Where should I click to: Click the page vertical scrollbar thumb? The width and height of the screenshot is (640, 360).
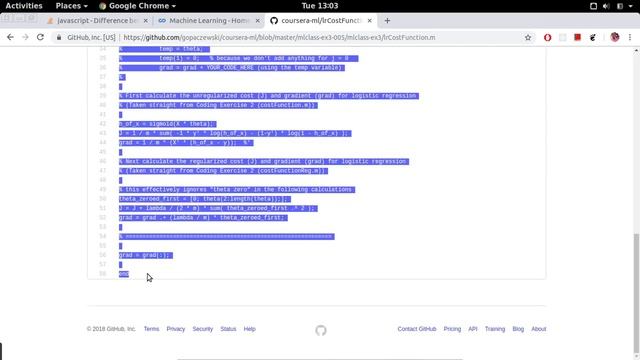(636, 294)
